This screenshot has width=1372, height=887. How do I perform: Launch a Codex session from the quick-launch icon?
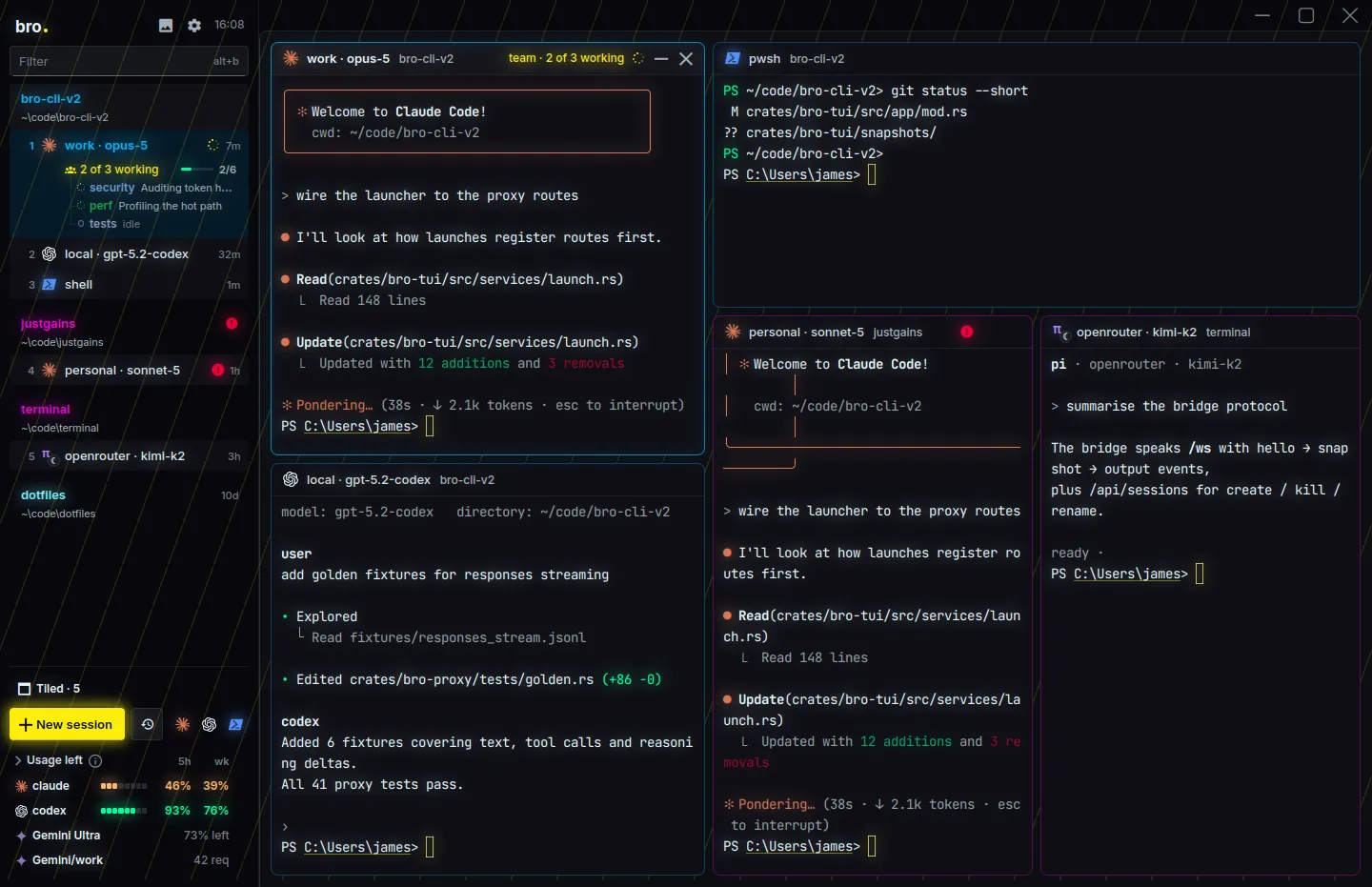point(210,725)
